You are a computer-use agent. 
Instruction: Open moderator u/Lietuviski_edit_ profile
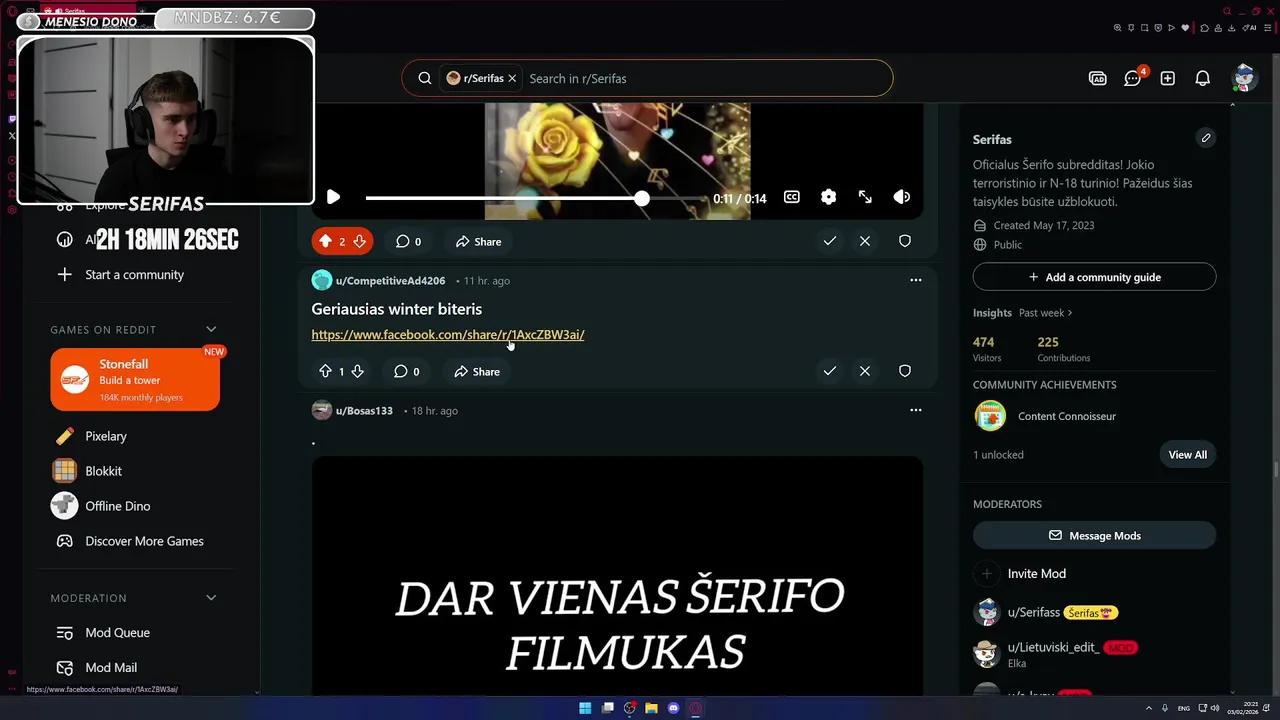(1054, 648)
